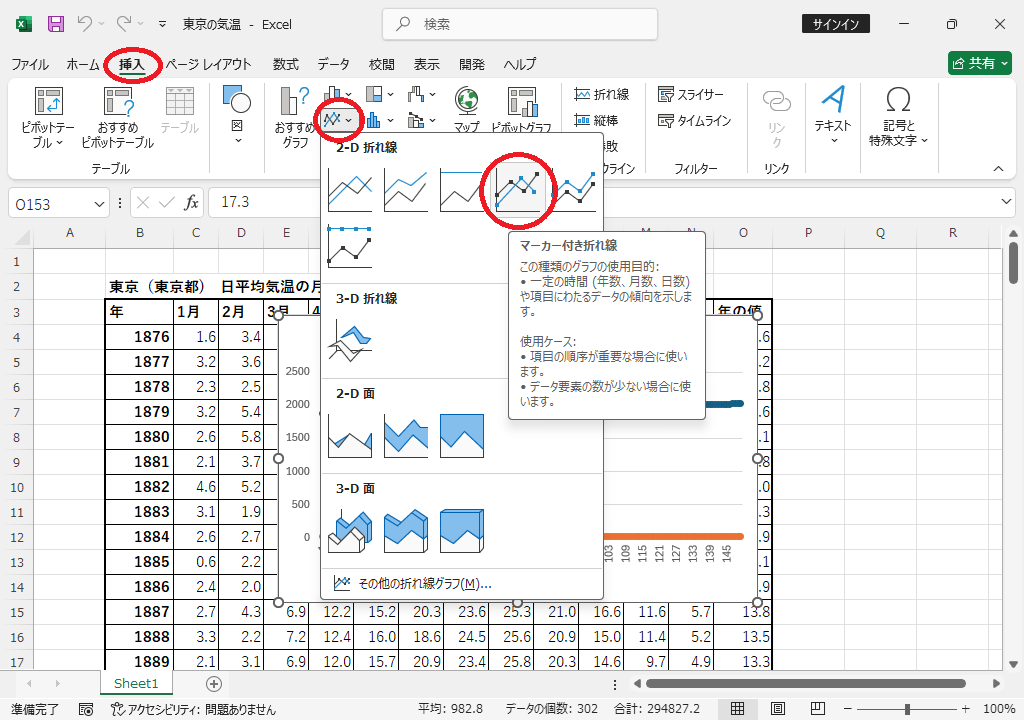Image resolution: width=1024 pixels, height=720 pixels.
Task: Switch to Page Break Preview icon
Action: pos(818,709)
